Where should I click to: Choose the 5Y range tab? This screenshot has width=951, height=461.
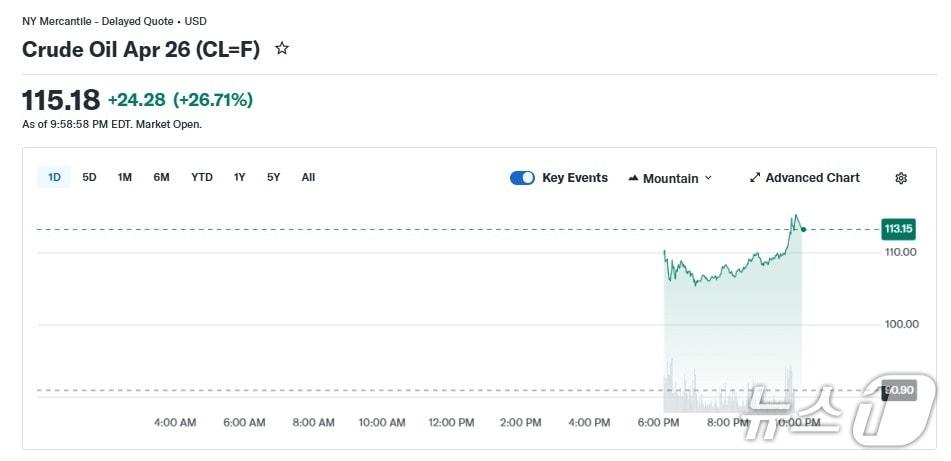273,177
